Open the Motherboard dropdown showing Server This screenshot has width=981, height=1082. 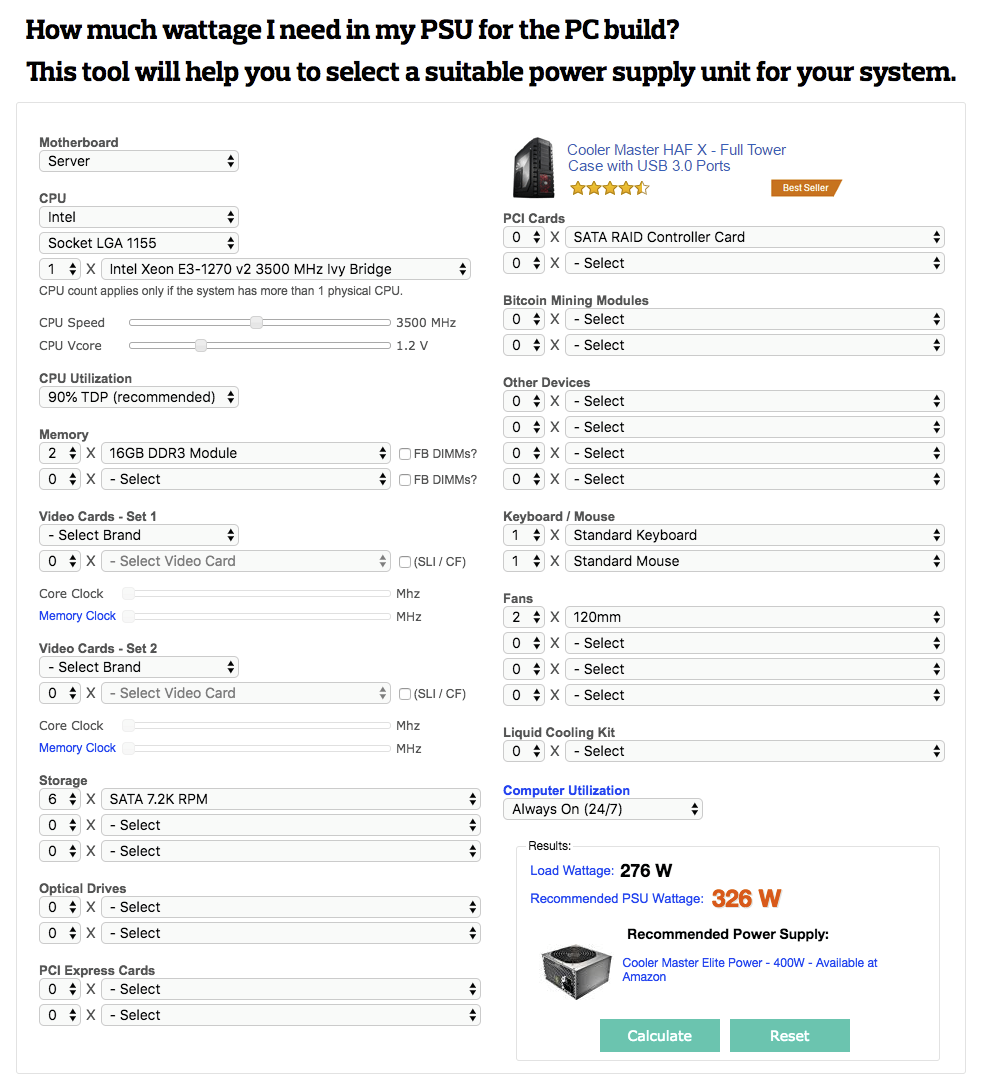click(139, 161)
